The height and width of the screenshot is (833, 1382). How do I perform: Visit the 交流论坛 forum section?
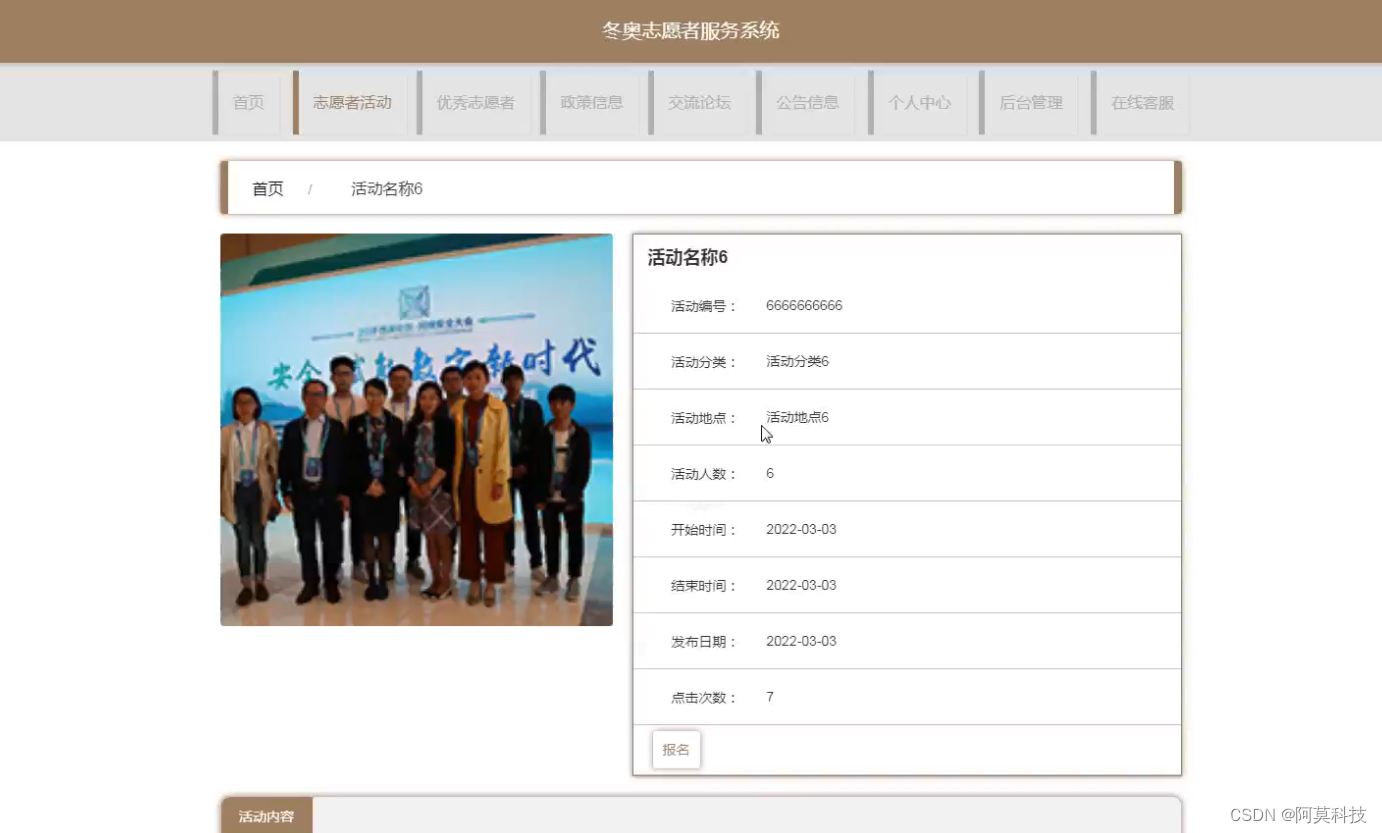click(x=699, y=102)
